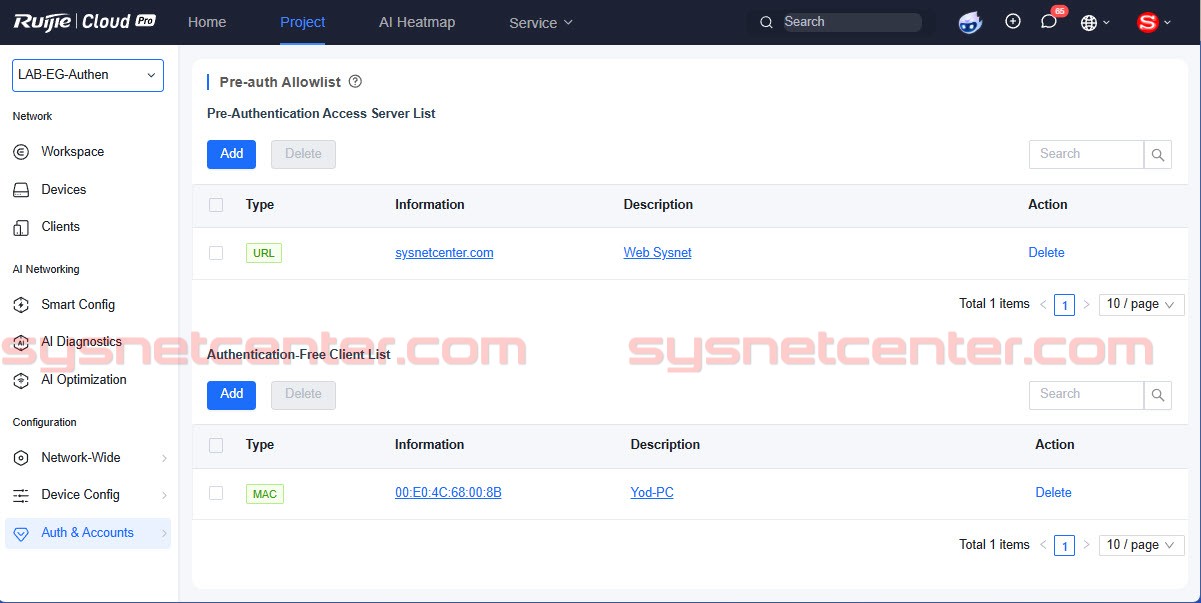Click the AI Optimization sidebar icon

(x=21, y=380)
